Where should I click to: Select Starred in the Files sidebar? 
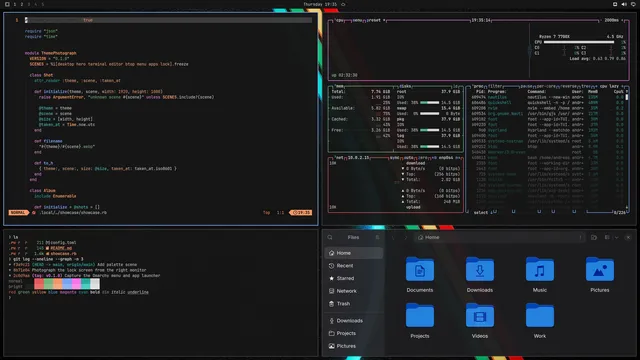pyautogui.click(x=353, y=278)
